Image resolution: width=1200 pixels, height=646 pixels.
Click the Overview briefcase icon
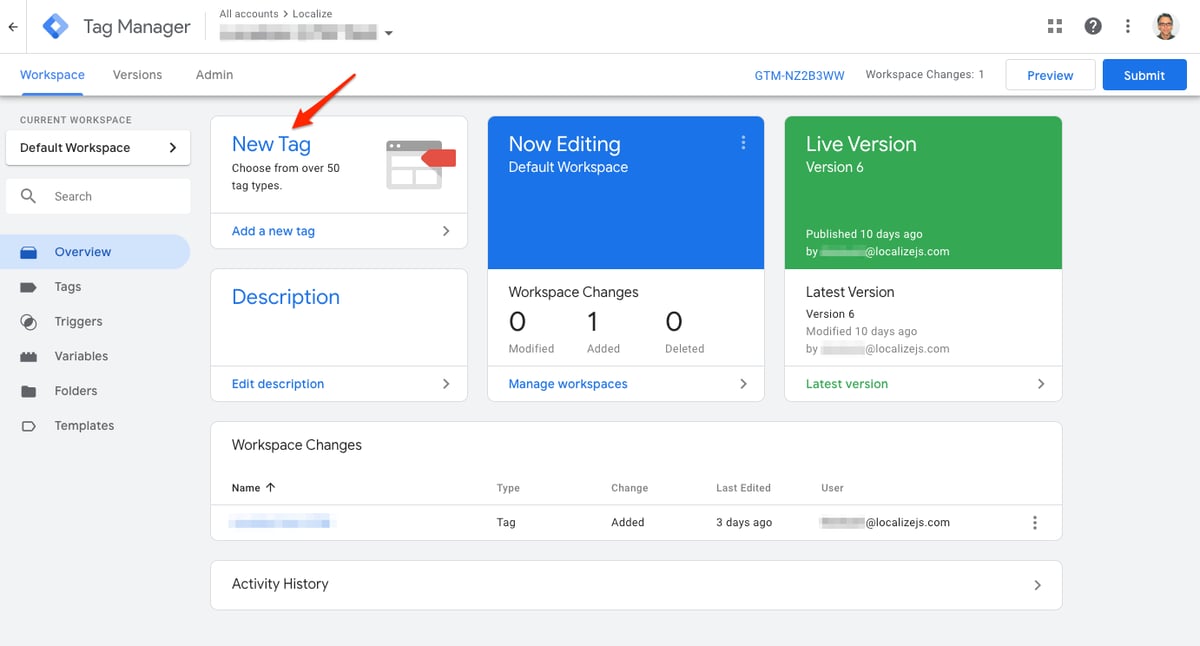[x=29, y=252]
